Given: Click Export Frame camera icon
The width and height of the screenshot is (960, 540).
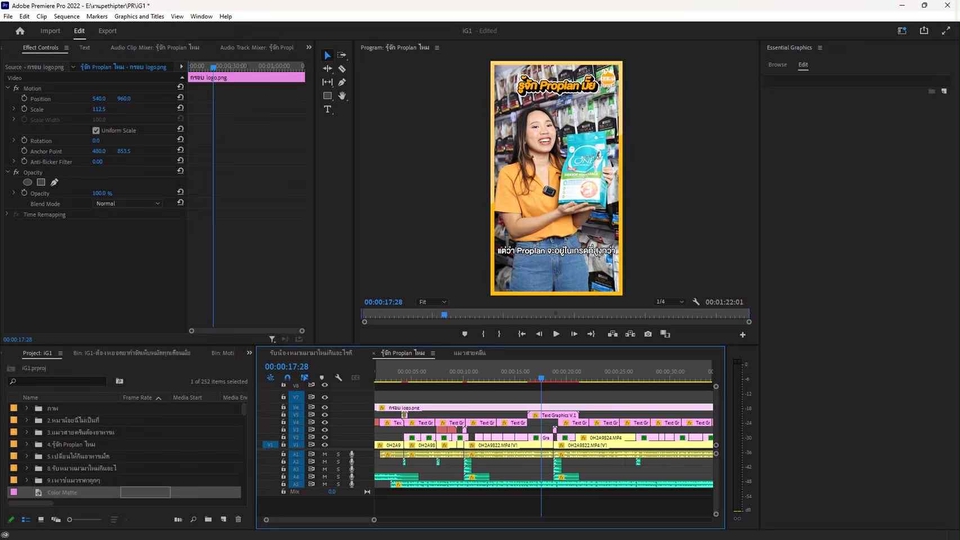Looking at the screenshot, I should coord(648,334).
